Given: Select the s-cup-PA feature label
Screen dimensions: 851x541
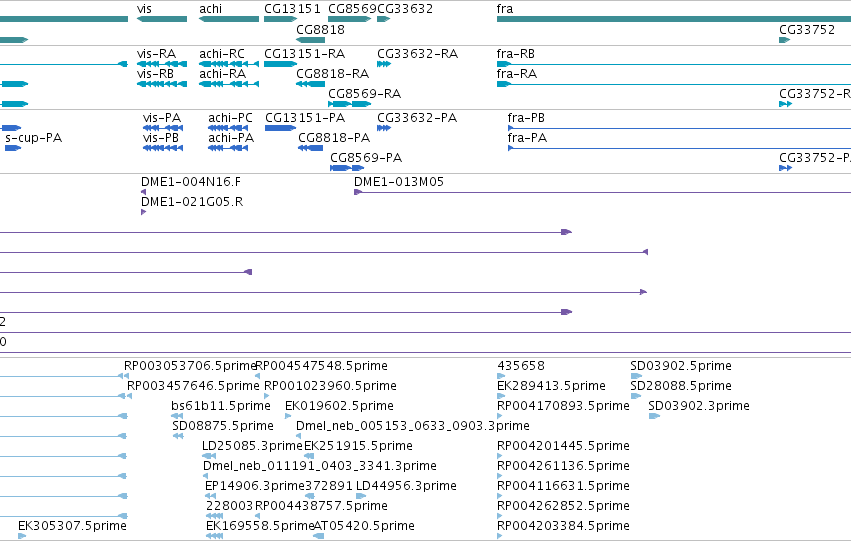Looking at the screenshot, I should point(33,138).
